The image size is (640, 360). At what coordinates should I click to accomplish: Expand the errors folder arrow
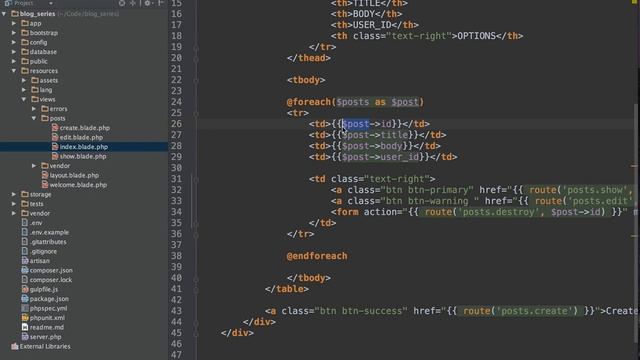[x=34, y=109]
